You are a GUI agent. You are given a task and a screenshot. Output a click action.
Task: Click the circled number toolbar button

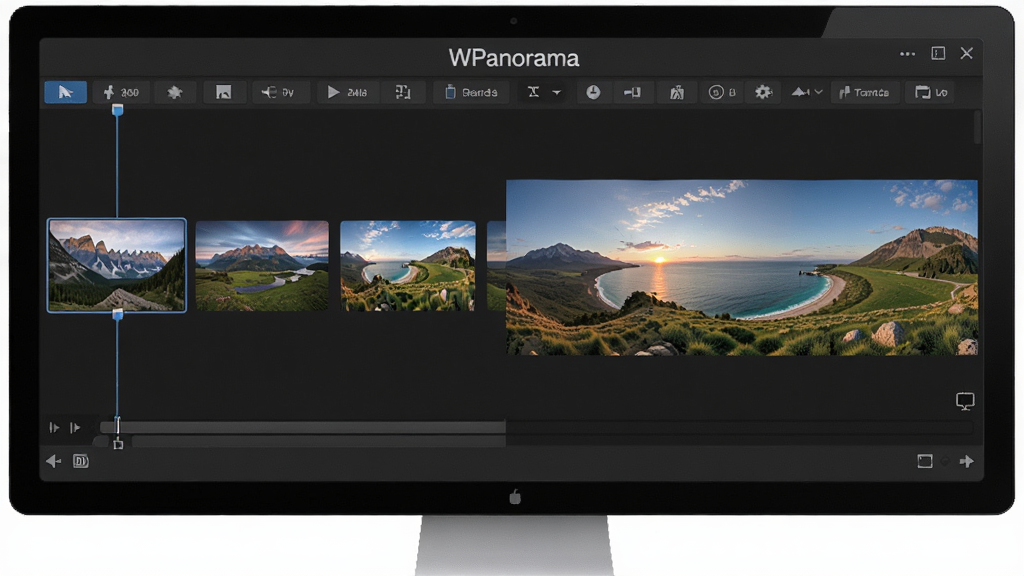click(x=722, y=92)
